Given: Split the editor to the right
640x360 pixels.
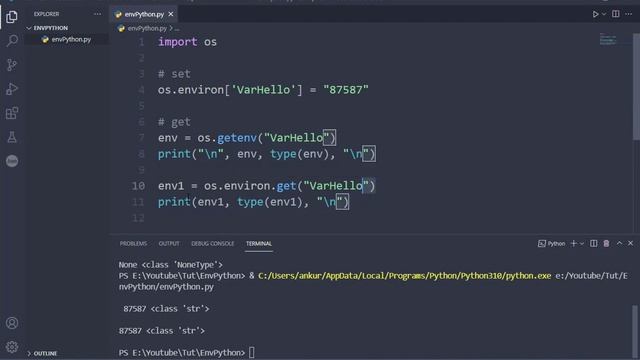Looking at the screenshot, I should click(x=616, y=14).
